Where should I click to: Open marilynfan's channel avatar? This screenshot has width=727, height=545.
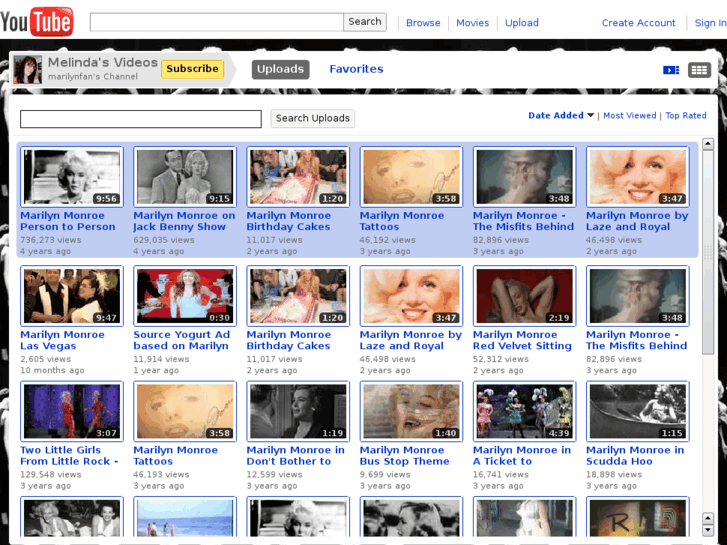[27, 70]
